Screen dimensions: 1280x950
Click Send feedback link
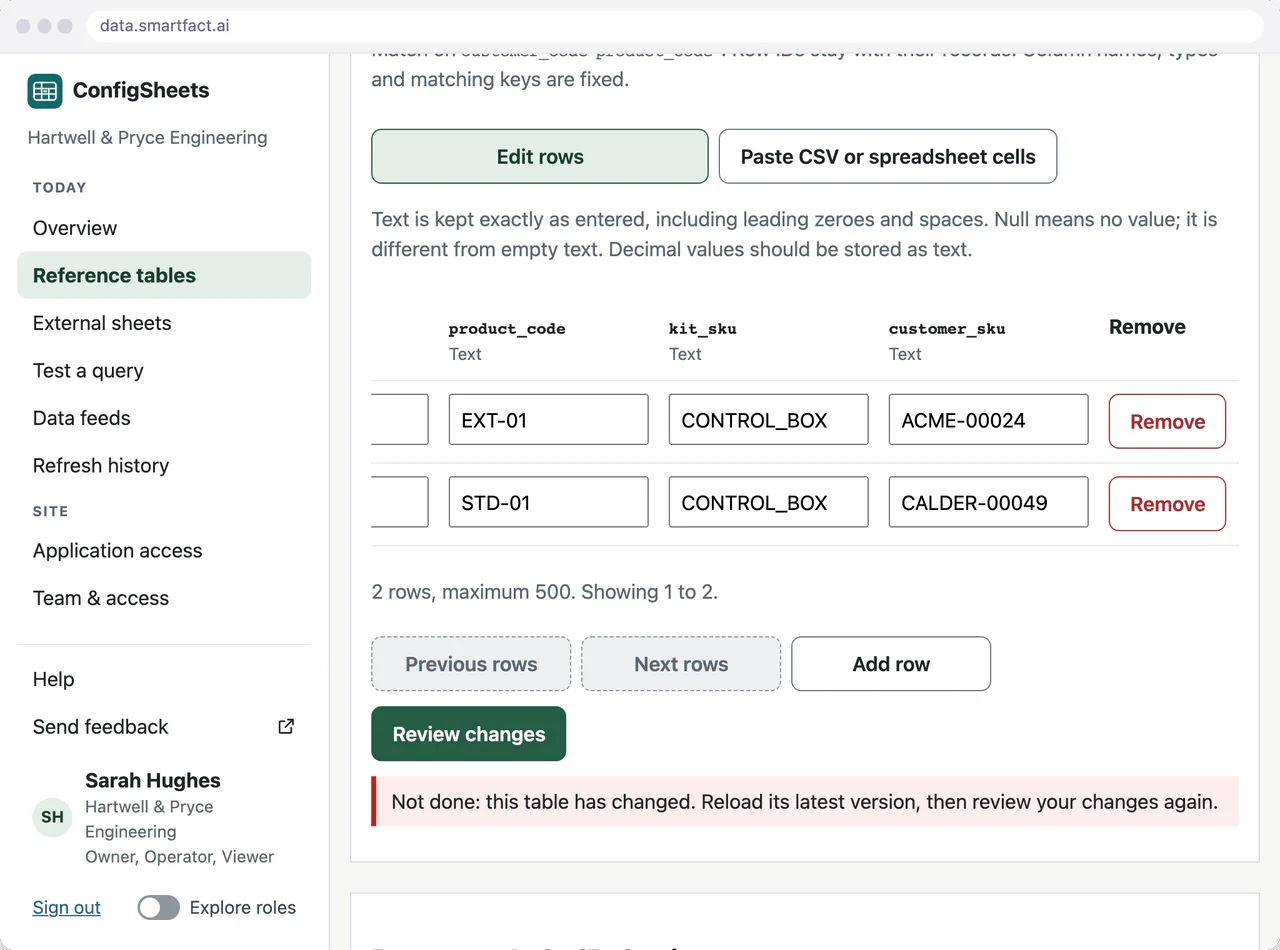click(x=164, y=727)
